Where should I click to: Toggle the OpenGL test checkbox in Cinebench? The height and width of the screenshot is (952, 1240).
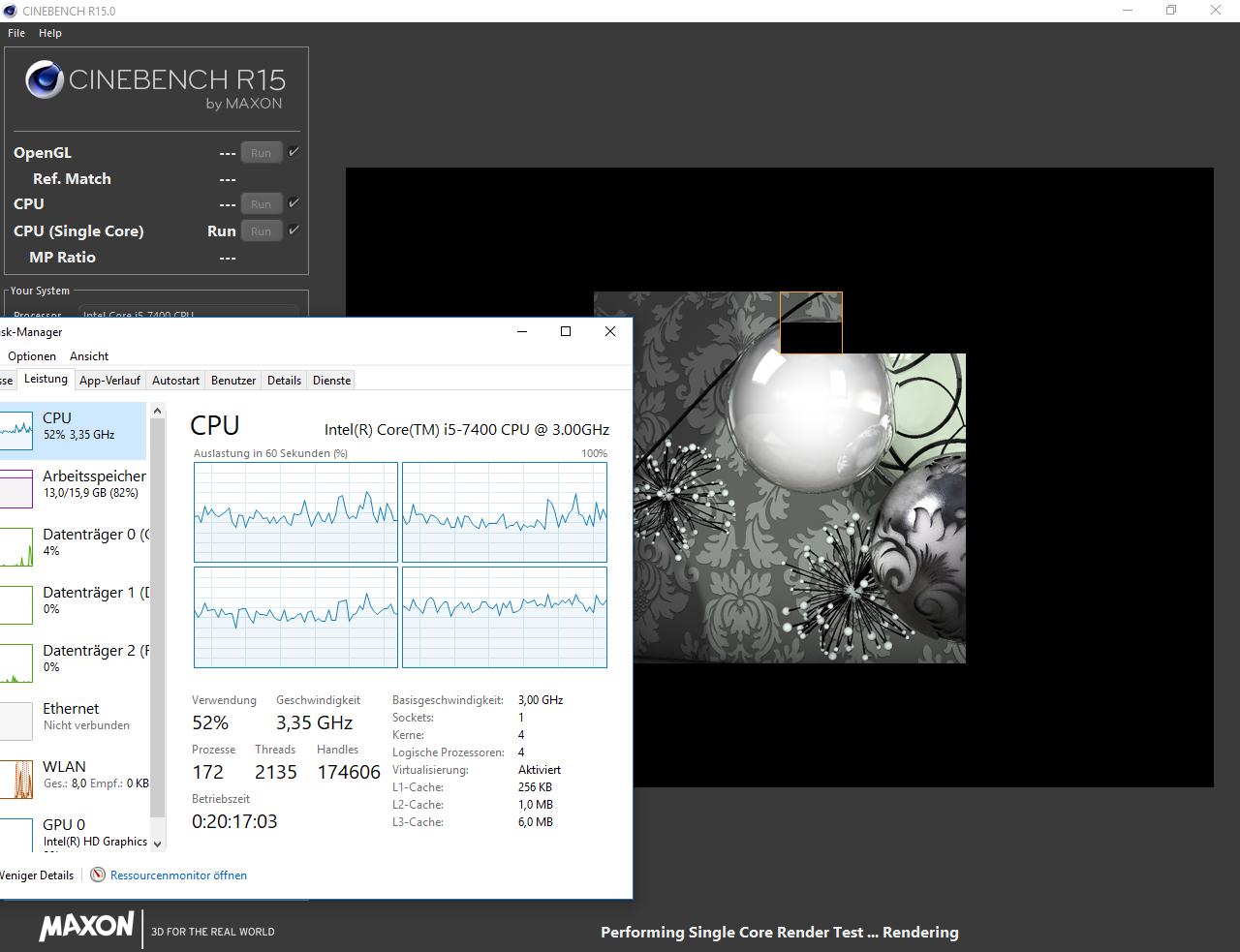294,151
